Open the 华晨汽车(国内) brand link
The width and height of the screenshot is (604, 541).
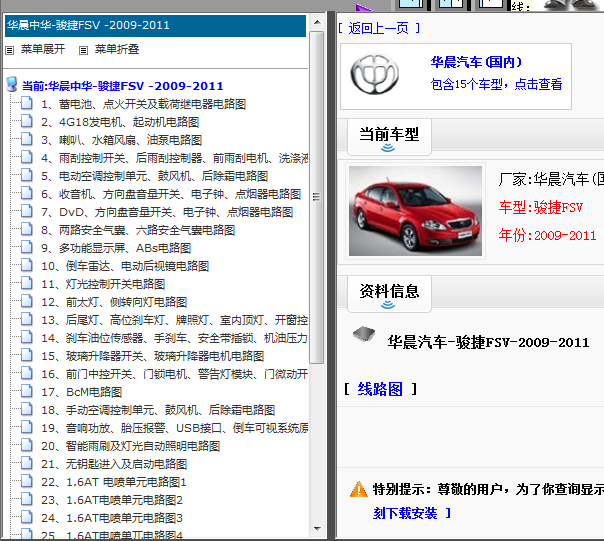point(476,62)
